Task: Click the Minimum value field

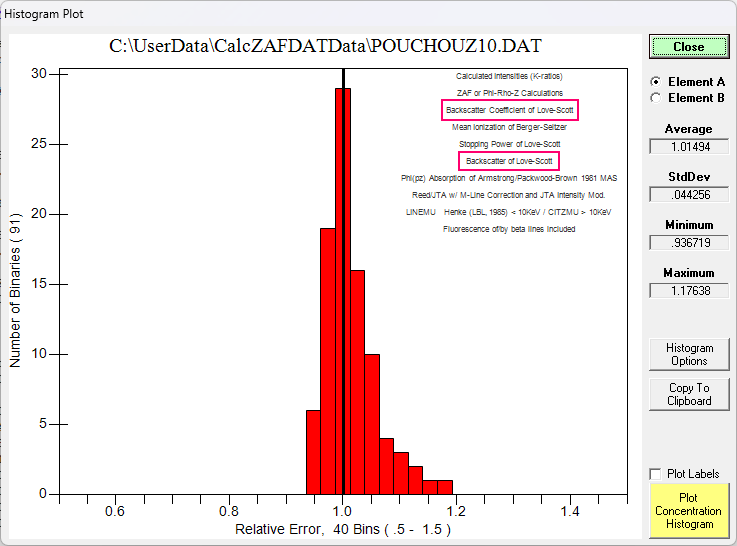Action: 688,243
